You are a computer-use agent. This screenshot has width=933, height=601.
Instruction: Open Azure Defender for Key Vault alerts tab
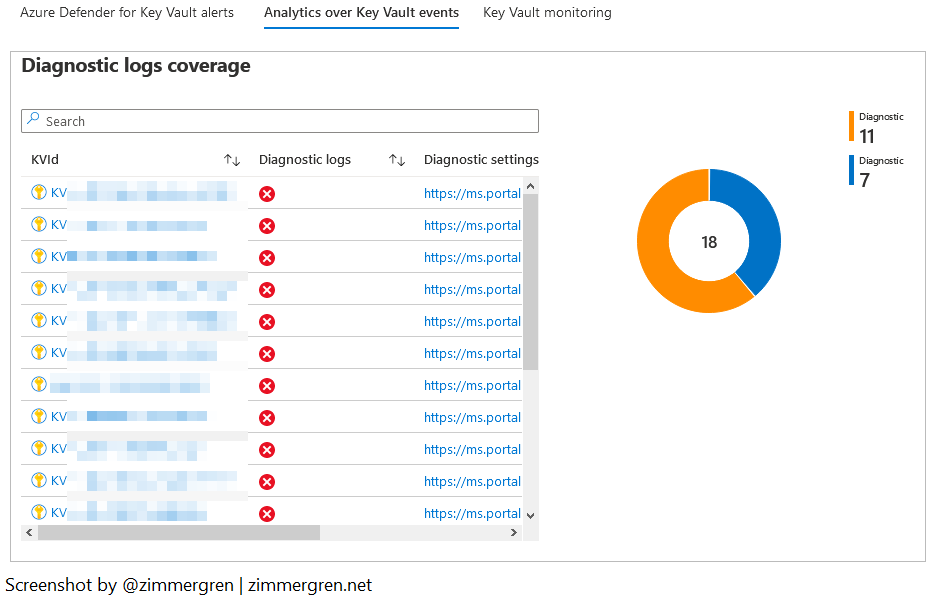point(127,13)
